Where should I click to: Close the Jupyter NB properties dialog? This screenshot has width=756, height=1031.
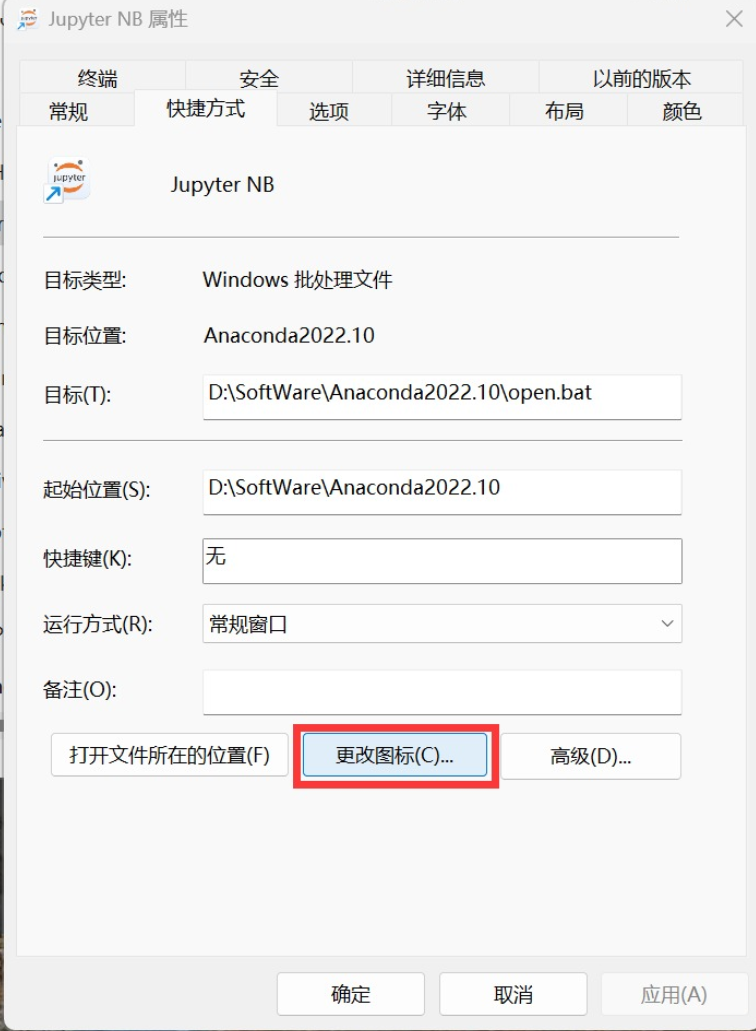pos(734,18)
